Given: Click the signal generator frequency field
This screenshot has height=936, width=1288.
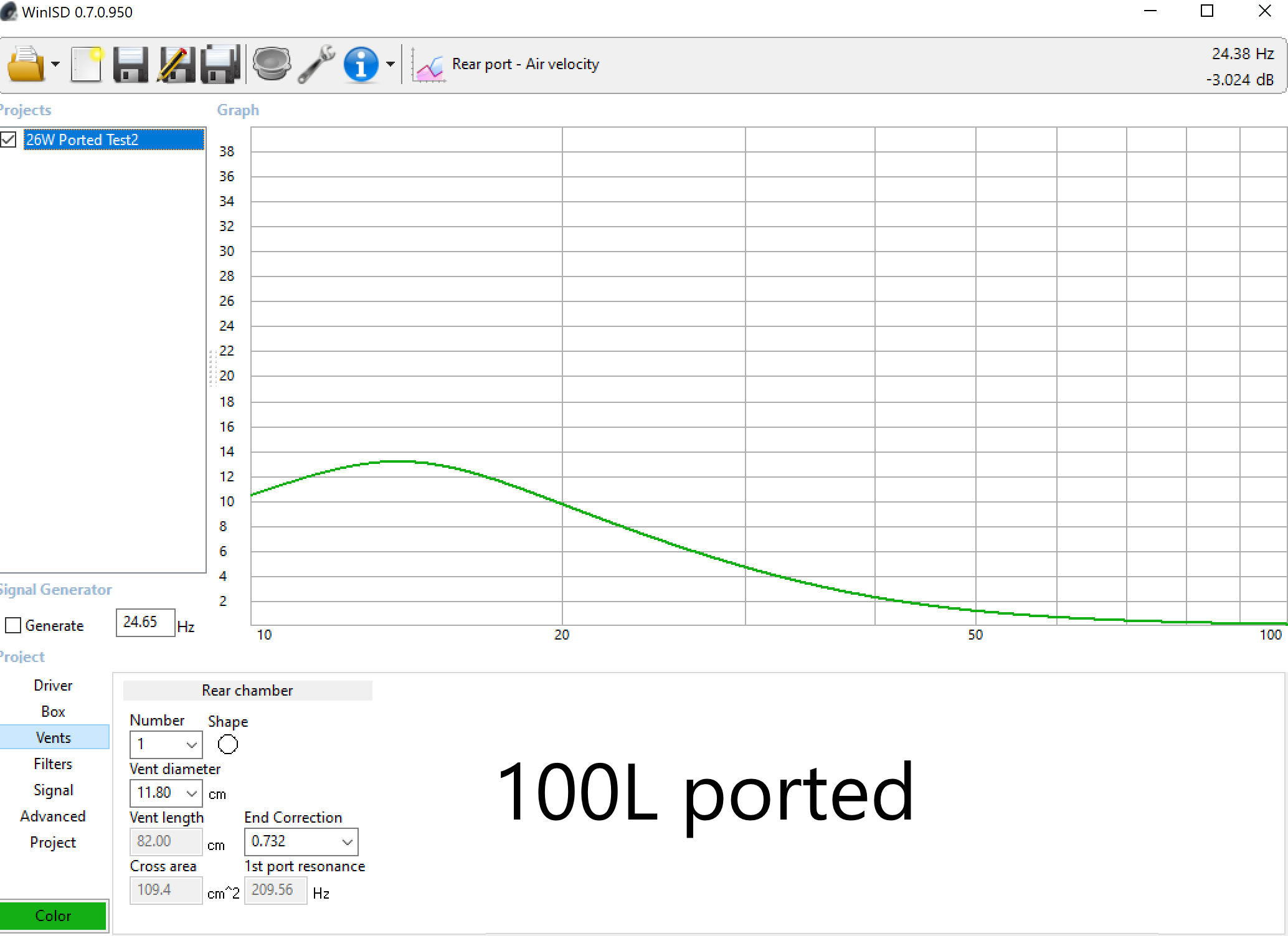Looking at the screenshot, I should [145, 622].
